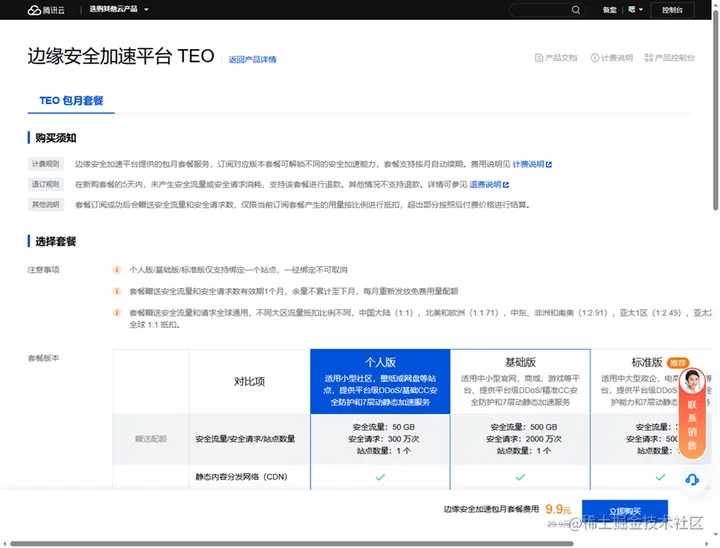
Task: Click the 赠送配额 row label
Action: tap(151, 439)
